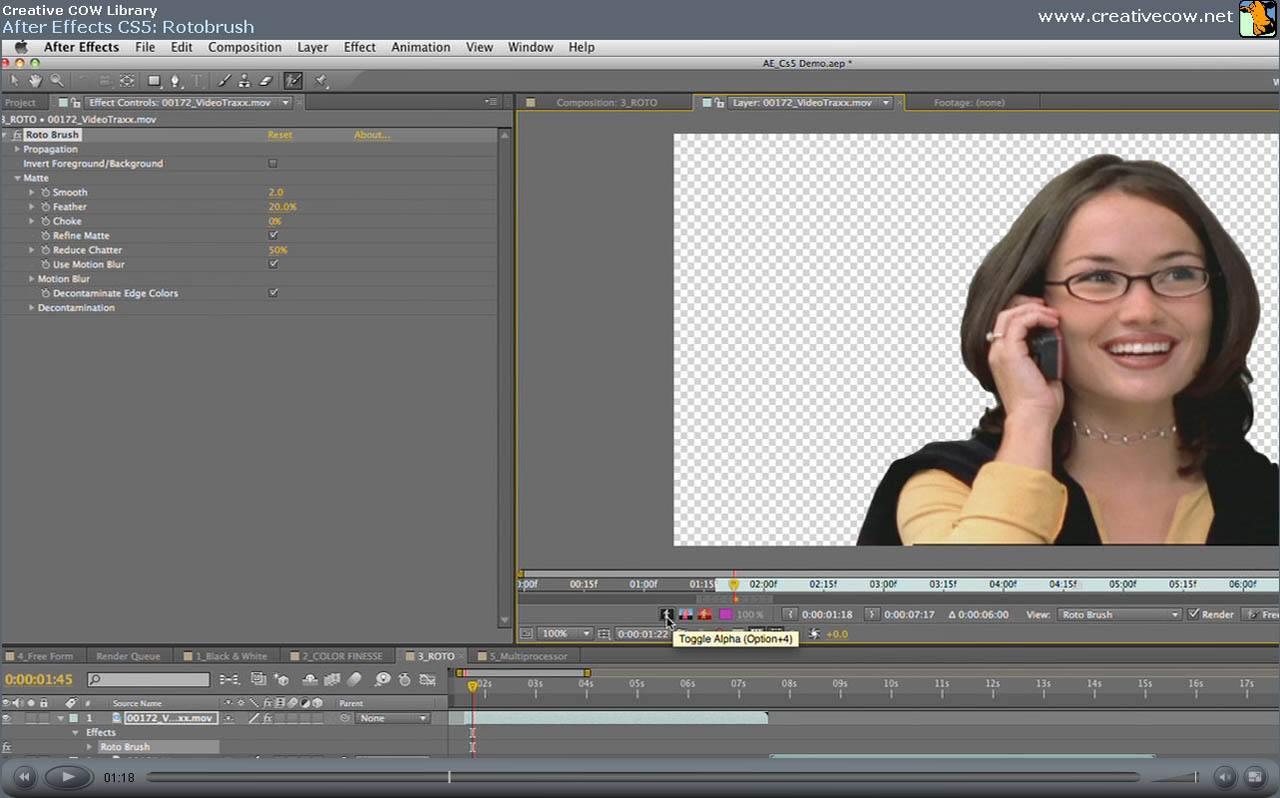Screen dimensions: 1280x798
Task: Click the Reset Exposure icon
Action: pyautogui.click(x=815, y=634)
